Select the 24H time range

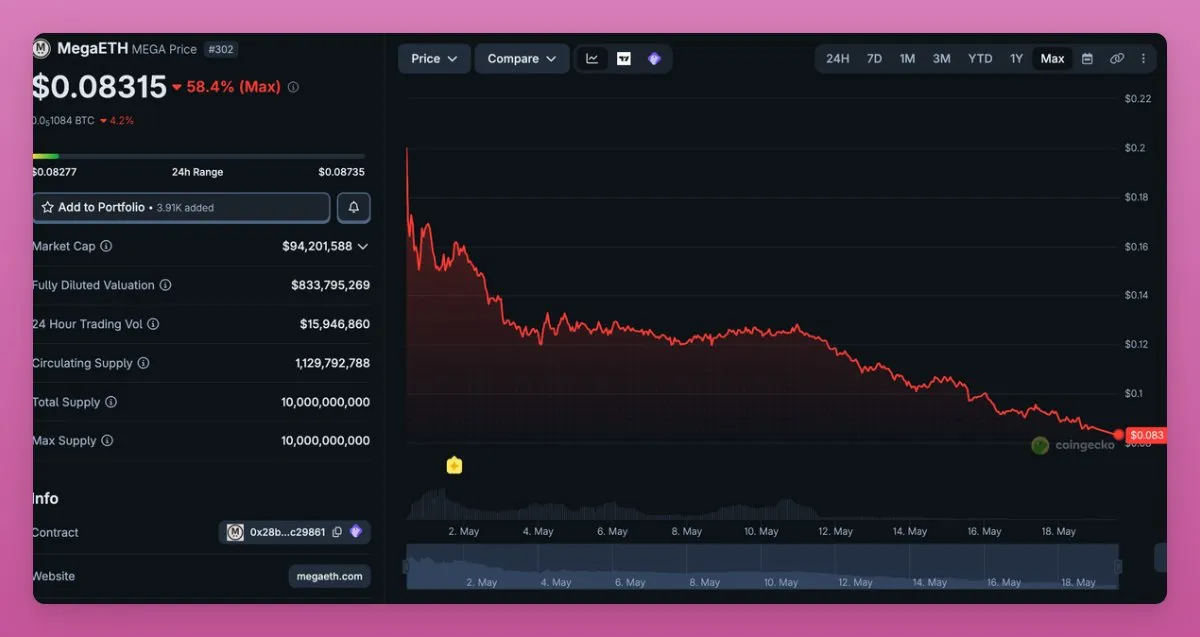pos(838,59)
